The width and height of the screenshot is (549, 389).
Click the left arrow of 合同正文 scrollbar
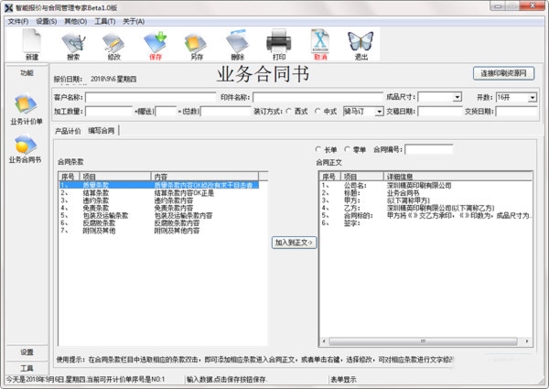[324, 341]
